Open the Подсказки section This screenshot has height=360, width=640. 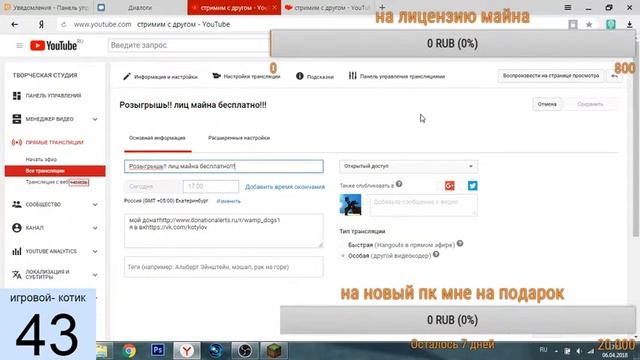pos(315,76)
